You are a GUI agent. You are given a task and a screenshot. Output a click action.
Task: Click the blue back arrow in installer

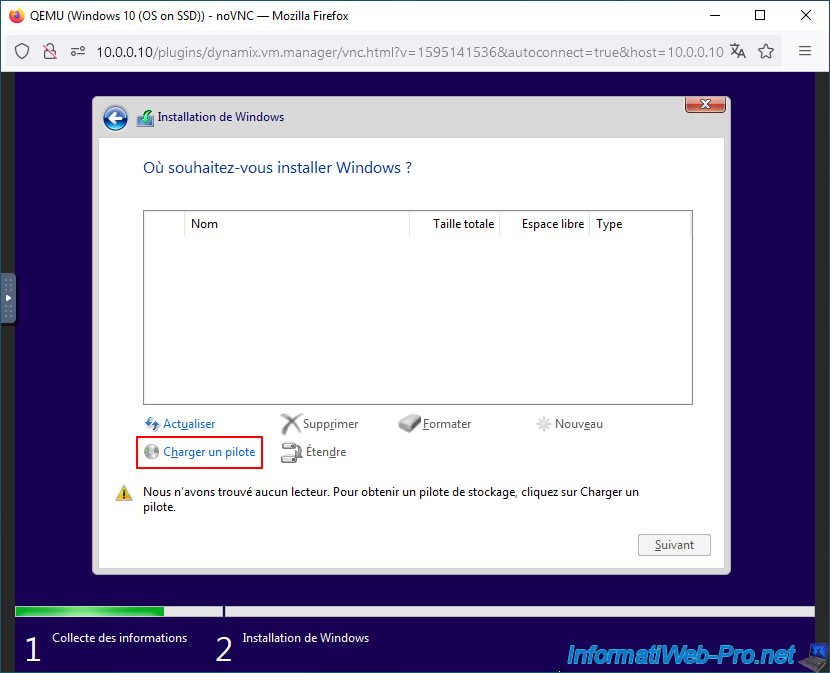tap(115, 118)
